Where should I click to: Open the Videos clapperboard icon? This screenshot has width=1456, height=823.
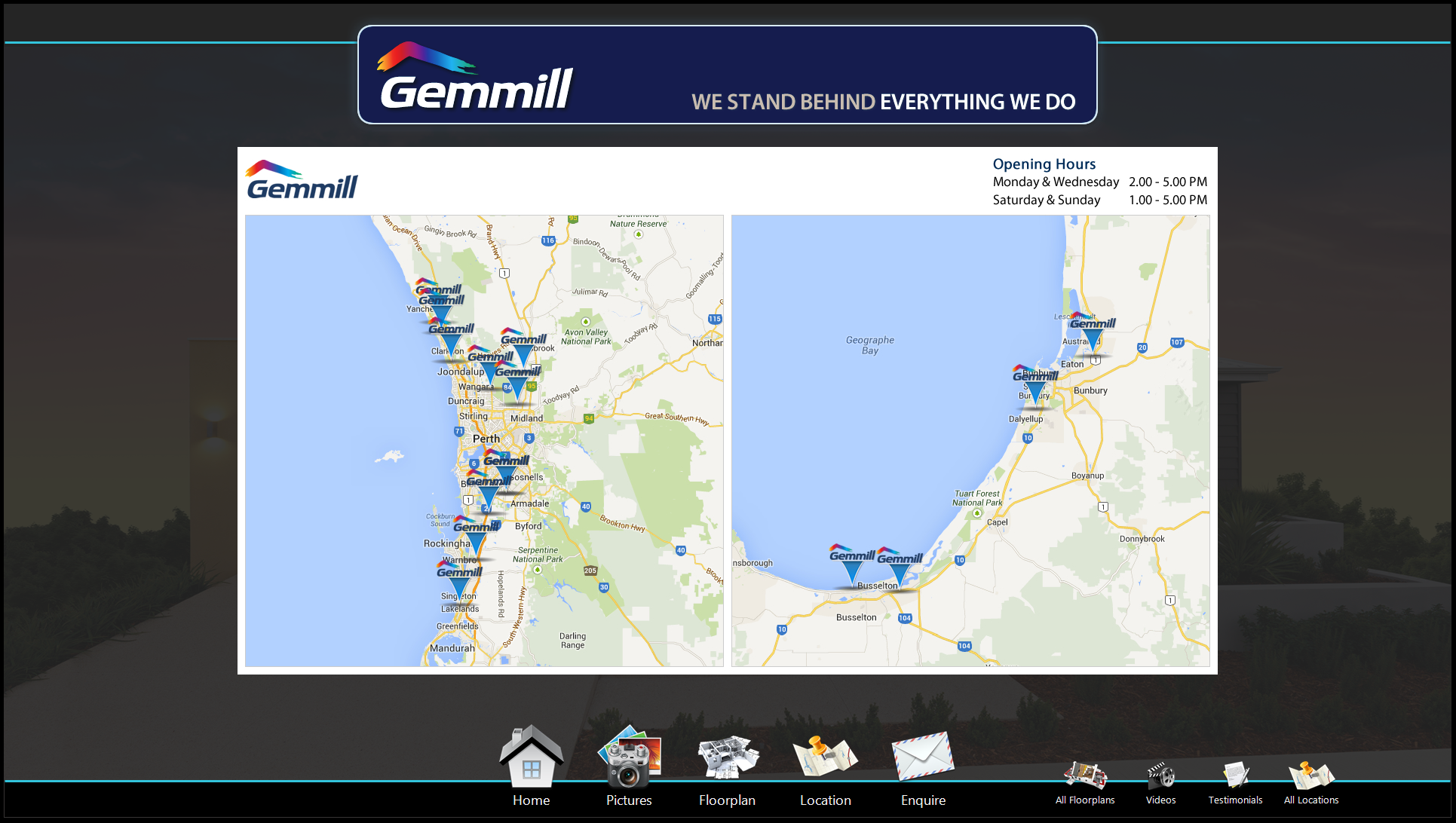coord(1160,775)
